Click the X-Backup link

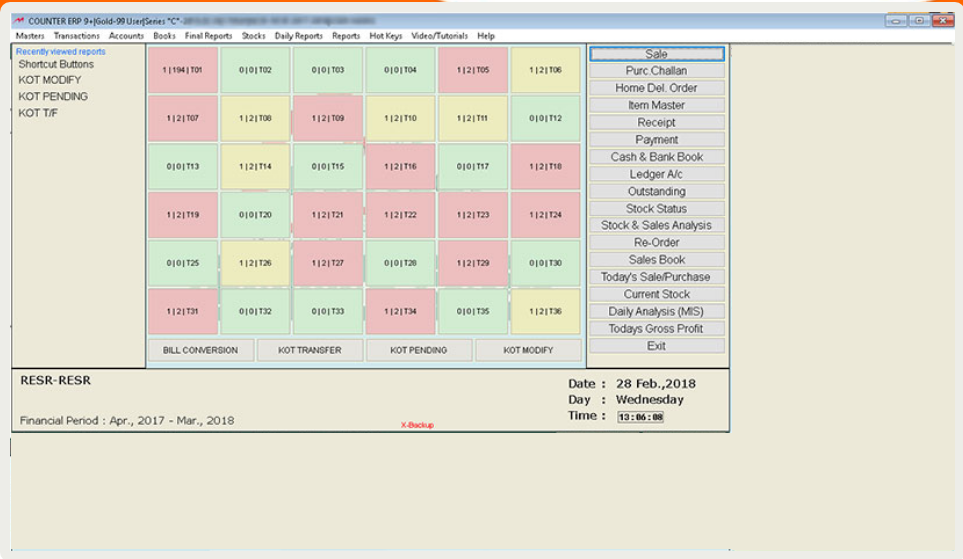coord(417,425)
